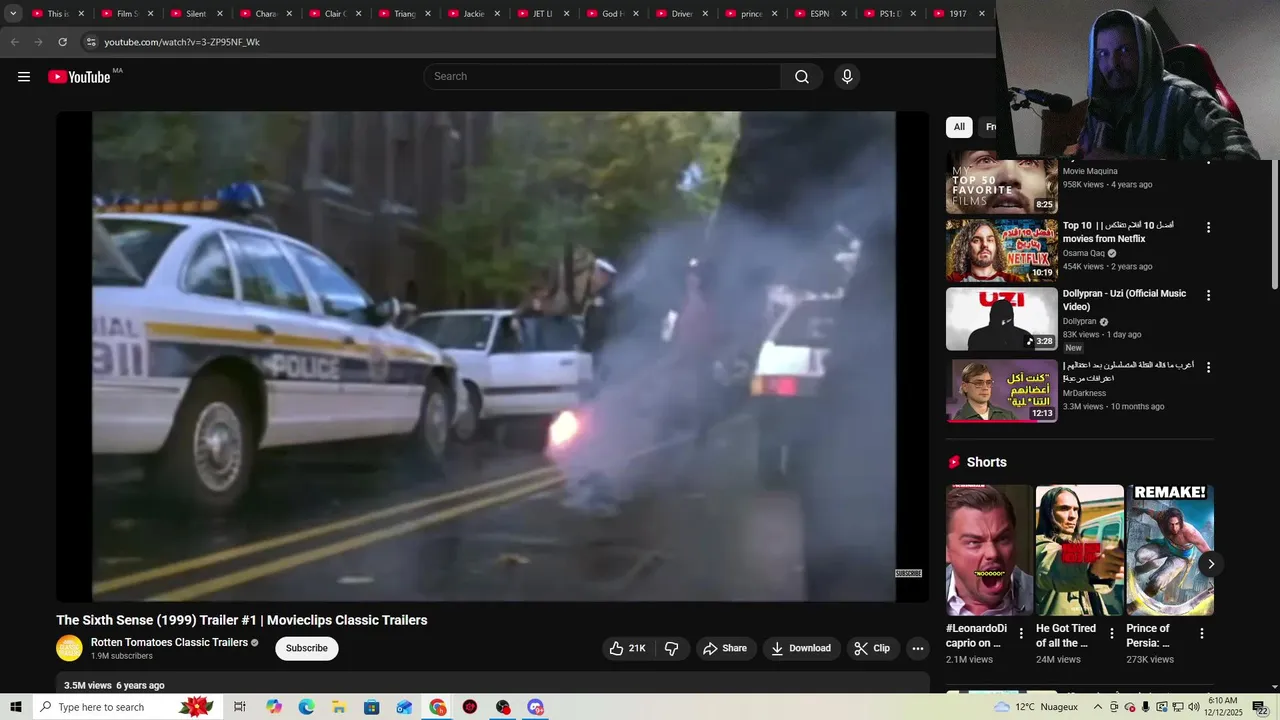1280x720 pixels.
Task: Open options for He Got Tired short
Action: [1111, 633]
